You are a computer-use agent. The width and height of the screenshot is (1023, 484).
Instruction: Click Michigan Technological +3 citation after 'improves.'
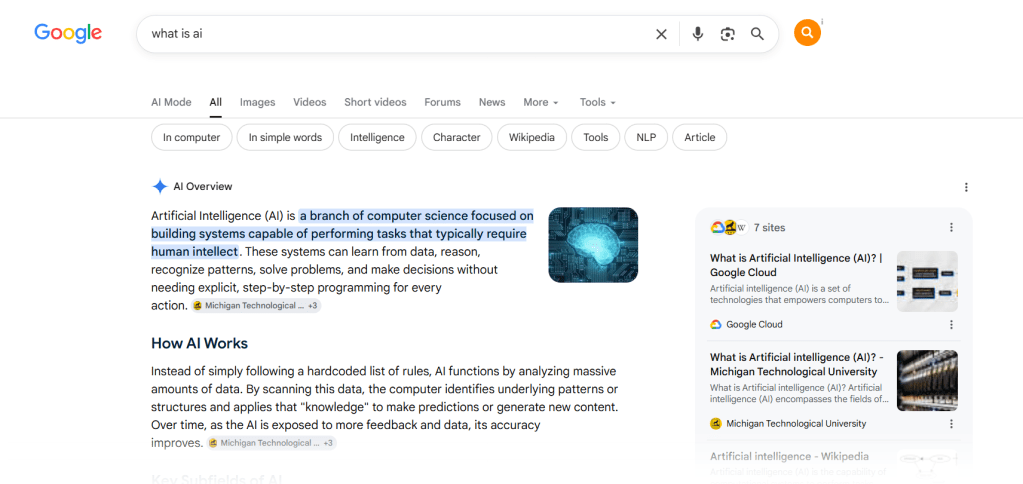pos(271,443)
